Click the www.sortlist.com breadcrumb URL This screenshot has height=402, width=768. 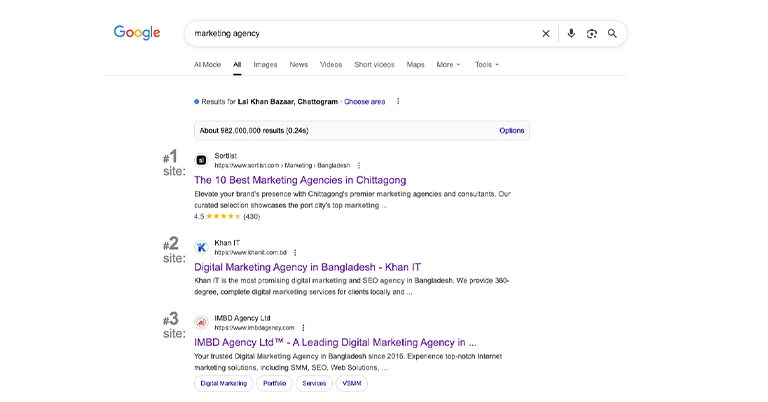(282, 166)
